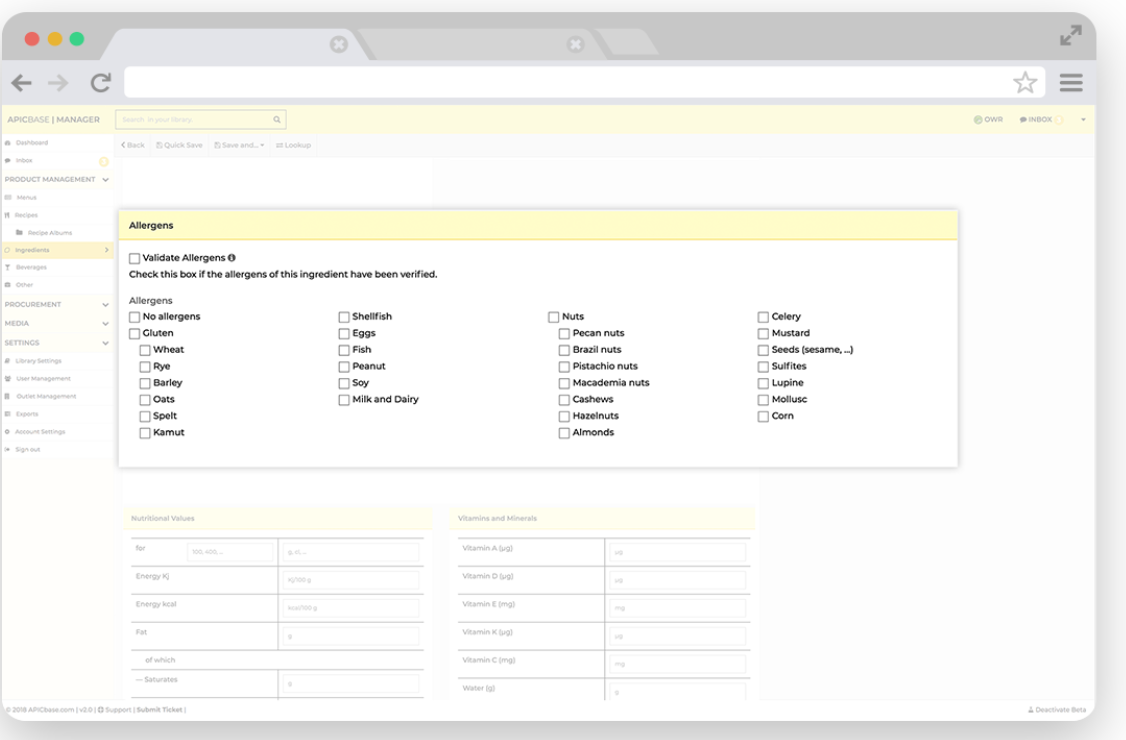Check the Eggs allergen box
The height and width of the screenshot is (740, 1126).
(344, 333)
